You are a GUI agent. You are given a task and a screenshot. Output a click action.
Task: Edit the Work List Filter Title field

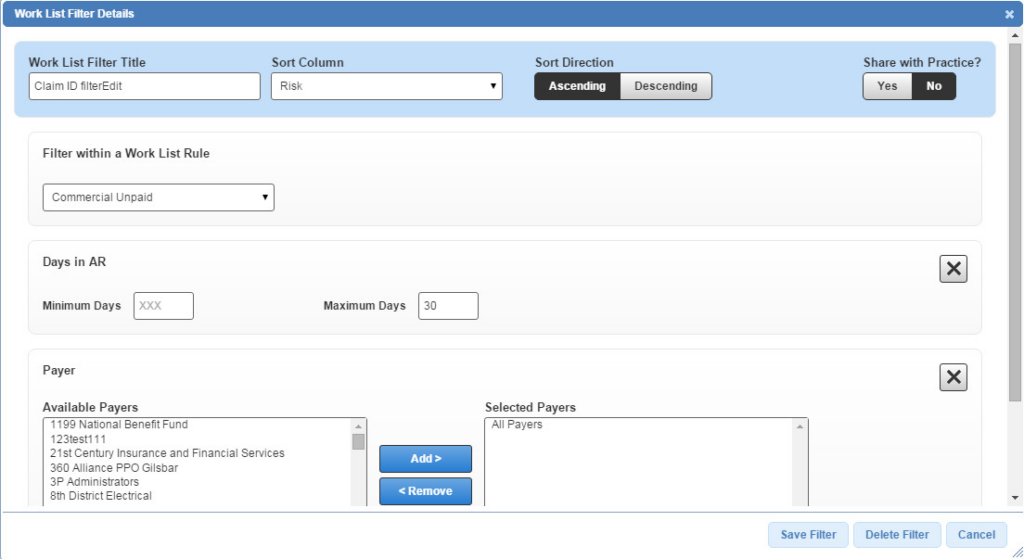point(144,86)
